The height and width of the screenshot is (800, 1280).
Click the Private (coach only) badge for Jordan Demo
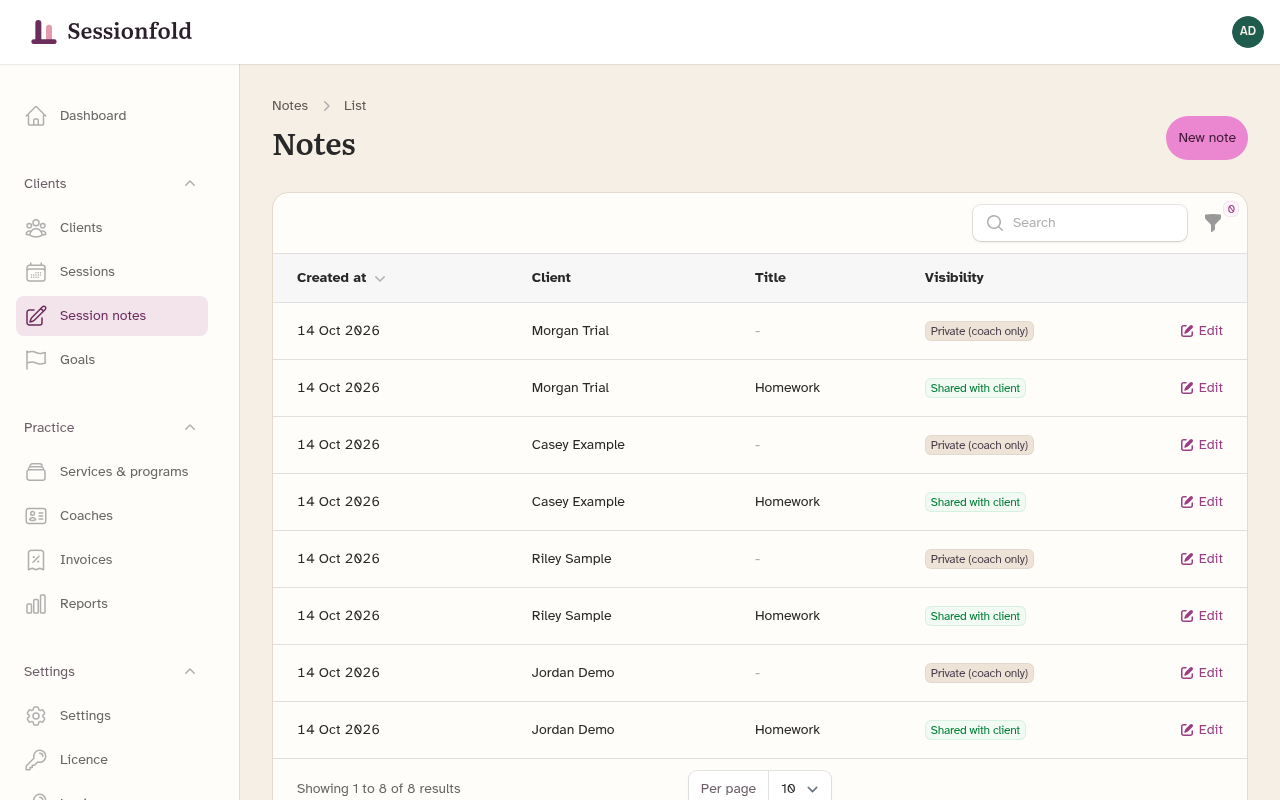click(x=979, y=673)
